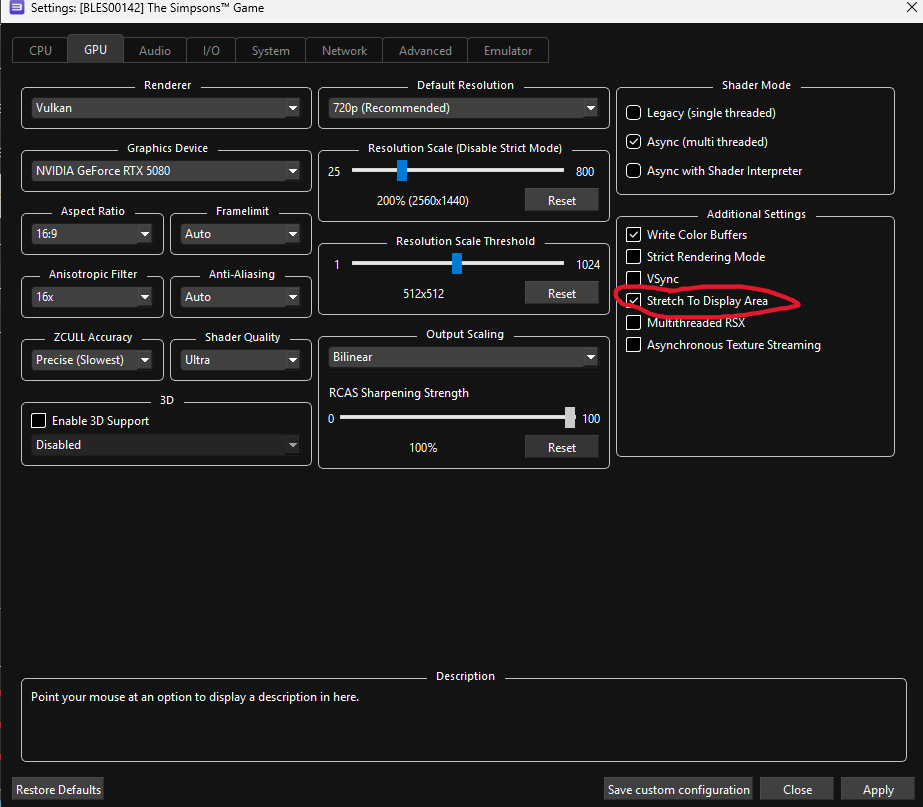Switch to the Network tab
This screenshot has height=807, width=923.
pyautogui.click(x=344, y=51)
